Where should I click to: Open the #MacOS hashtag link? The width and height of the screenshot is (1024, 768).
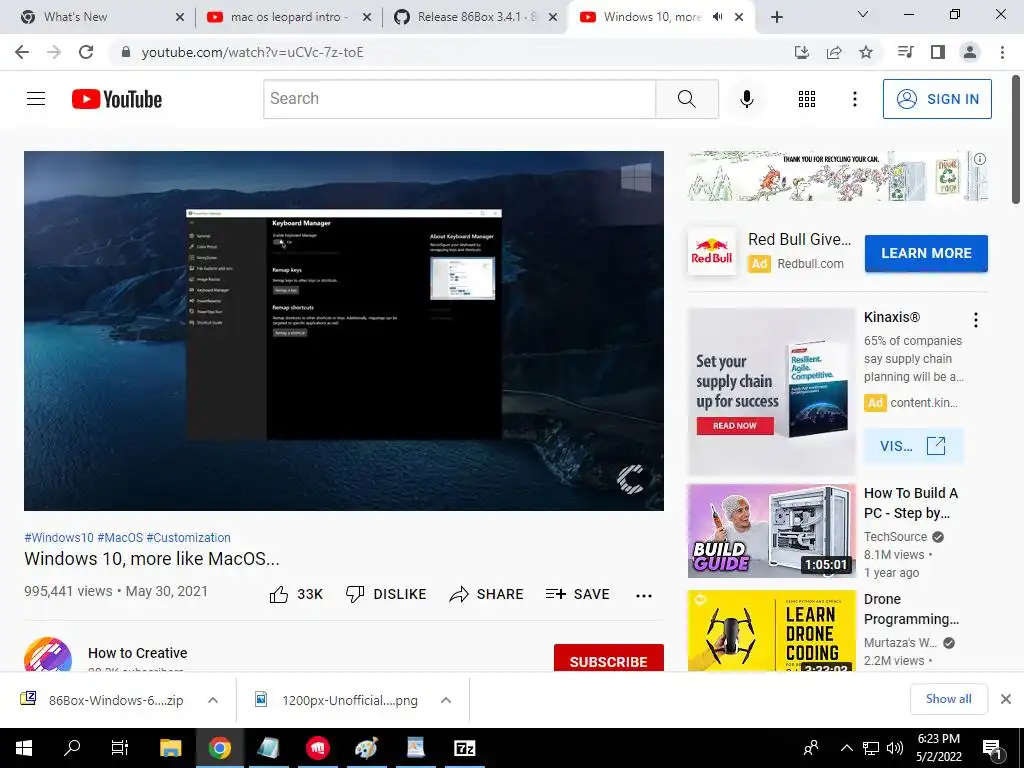point(120,537)
